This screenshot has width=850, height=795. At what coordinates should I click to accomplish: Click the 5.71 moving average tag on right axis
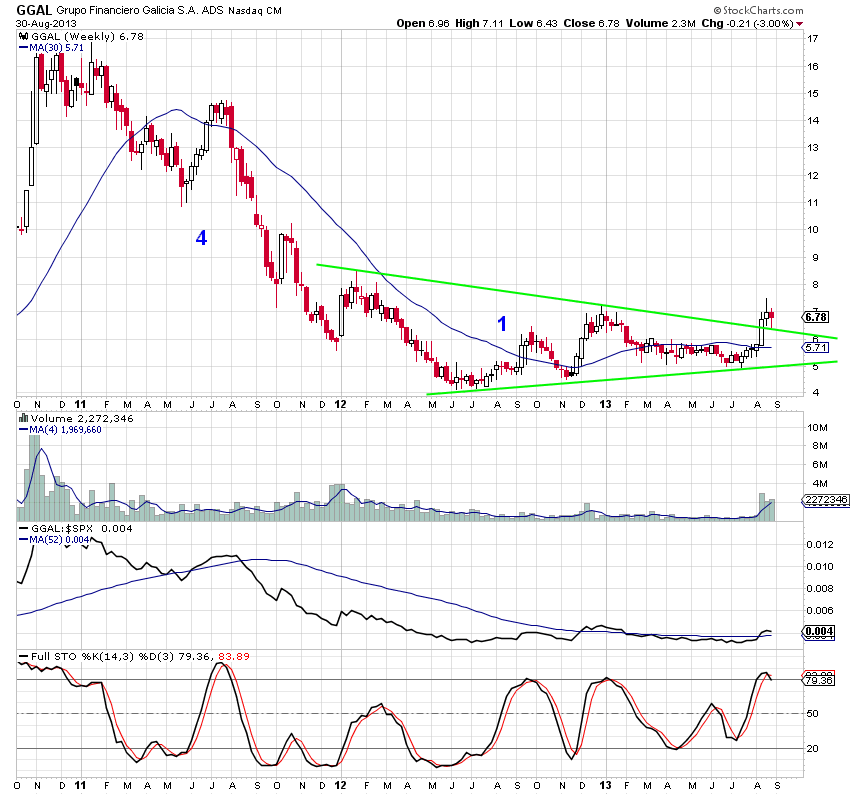tap(816, 347)
